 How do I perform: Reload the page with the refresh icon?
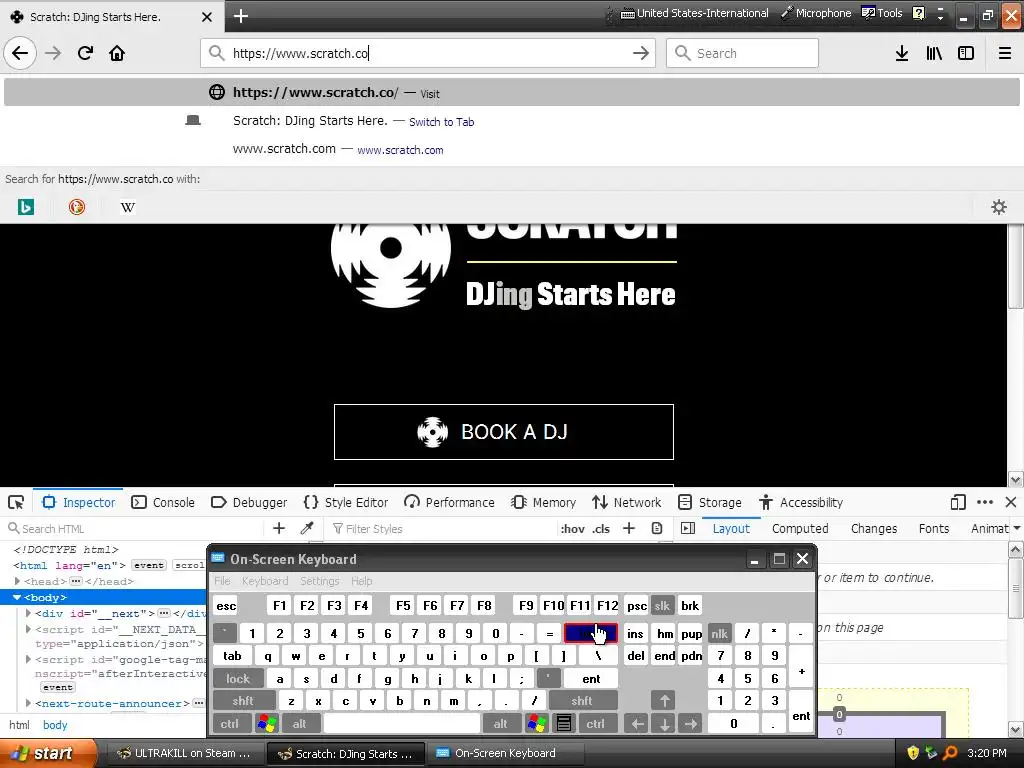85,53
